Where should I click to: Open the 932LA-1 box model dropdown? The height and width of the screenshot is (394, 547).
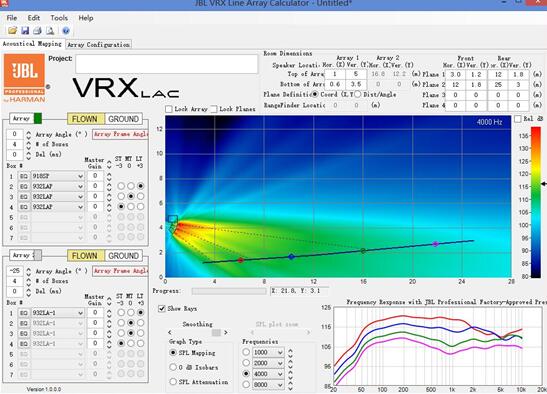pyautogui.click(x=58, y=313)
